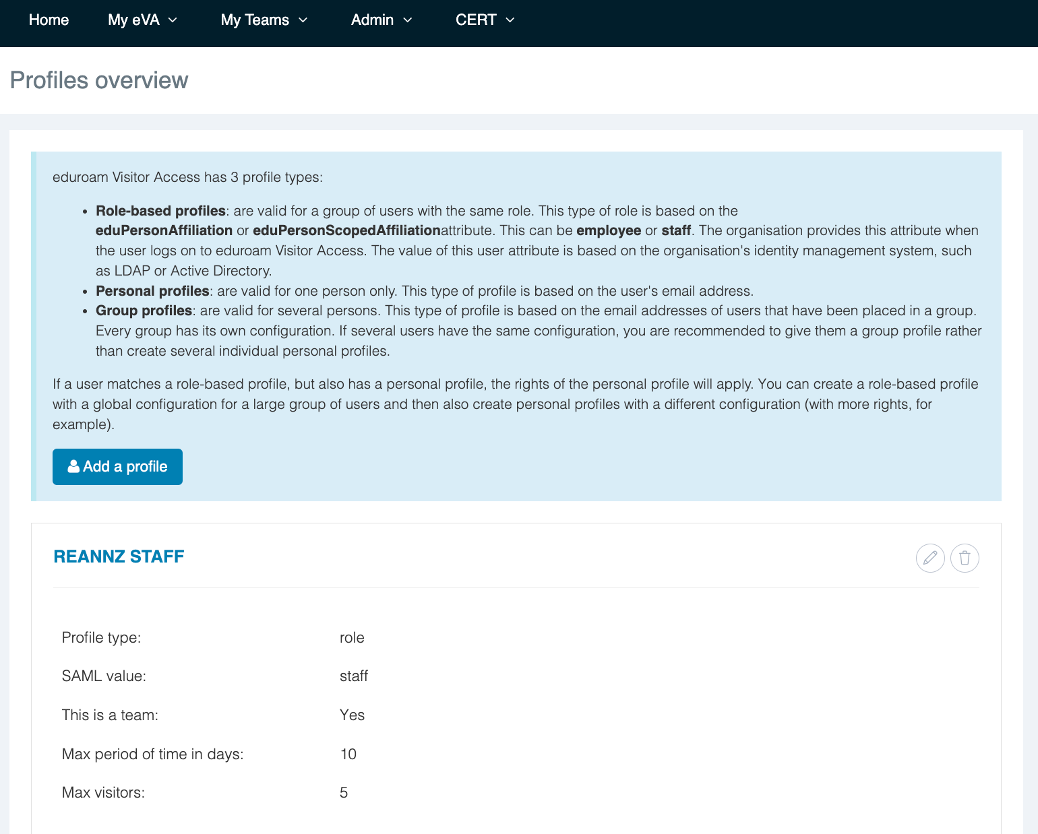Open the Admin dropdown menu
The image size is (1038, 834).
(x=381, y=20)
